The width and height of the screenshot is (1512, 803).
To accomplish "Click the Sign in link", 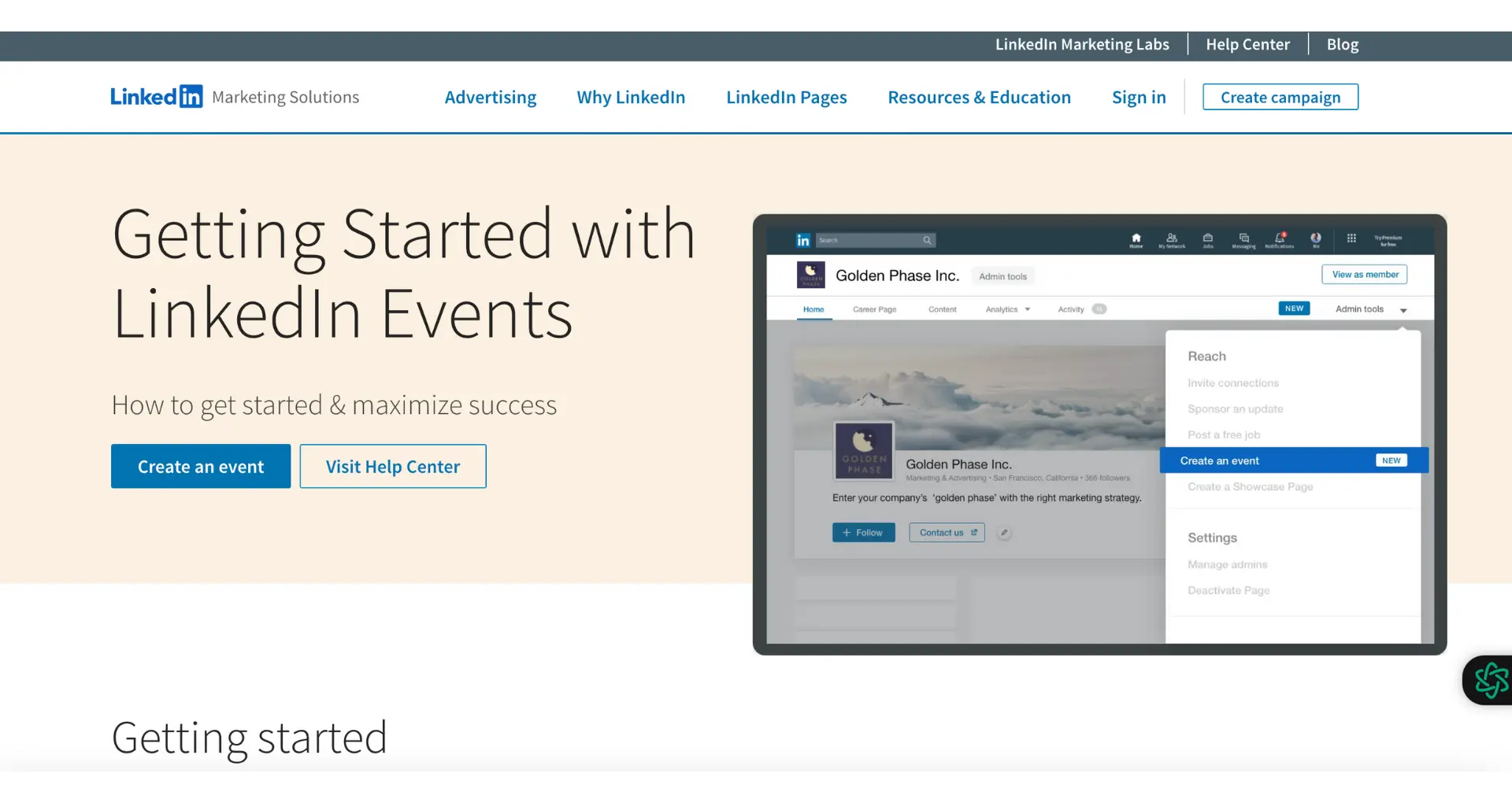I will [x=1139, y=97].
